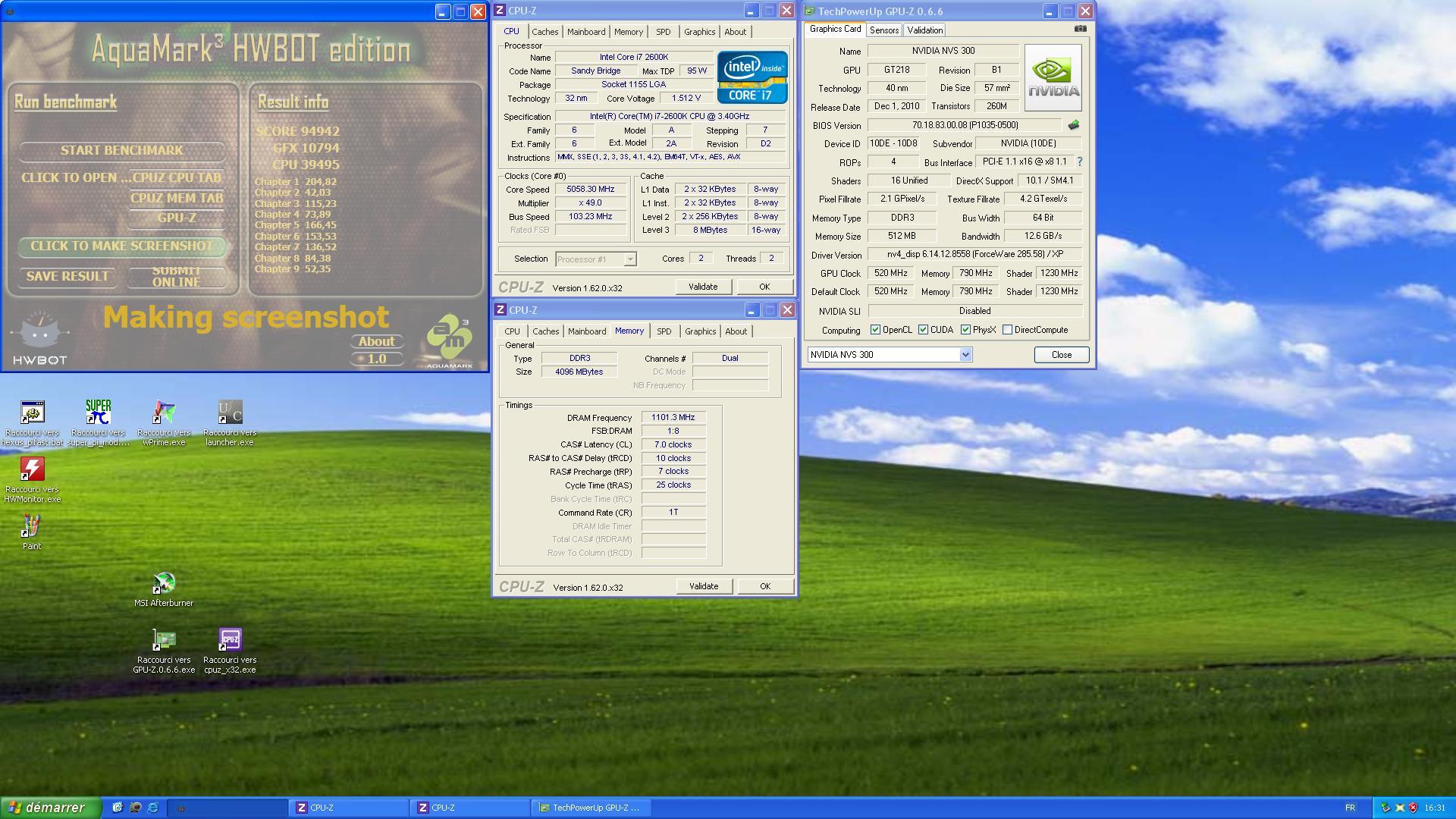
Task: Toggle OpenCL checkbox in GPU-Z
Action: click(875, 330)
